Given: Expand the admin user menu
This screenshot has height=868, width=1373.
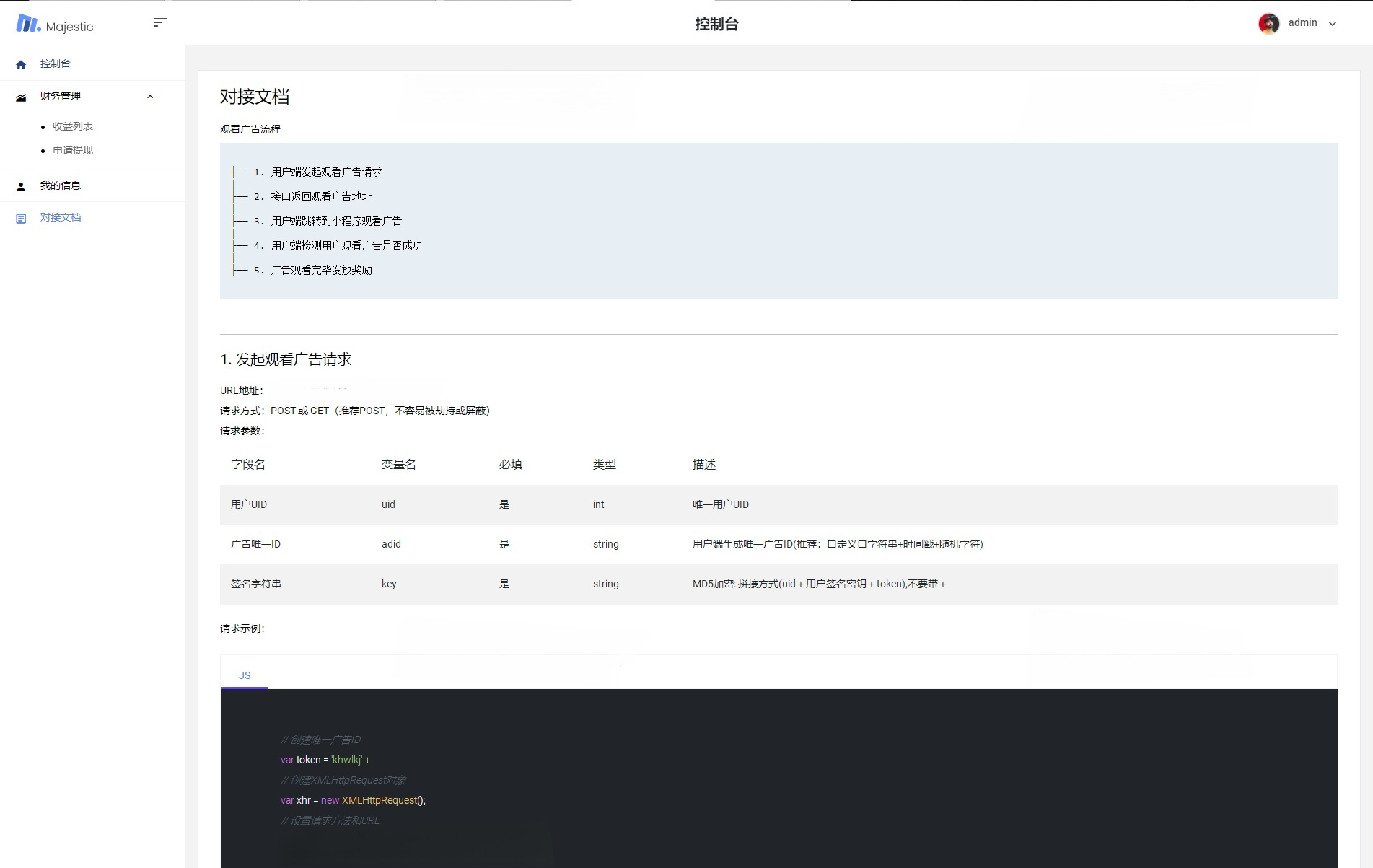Looking at the screenshot, I should click(x=1302, y=22).
